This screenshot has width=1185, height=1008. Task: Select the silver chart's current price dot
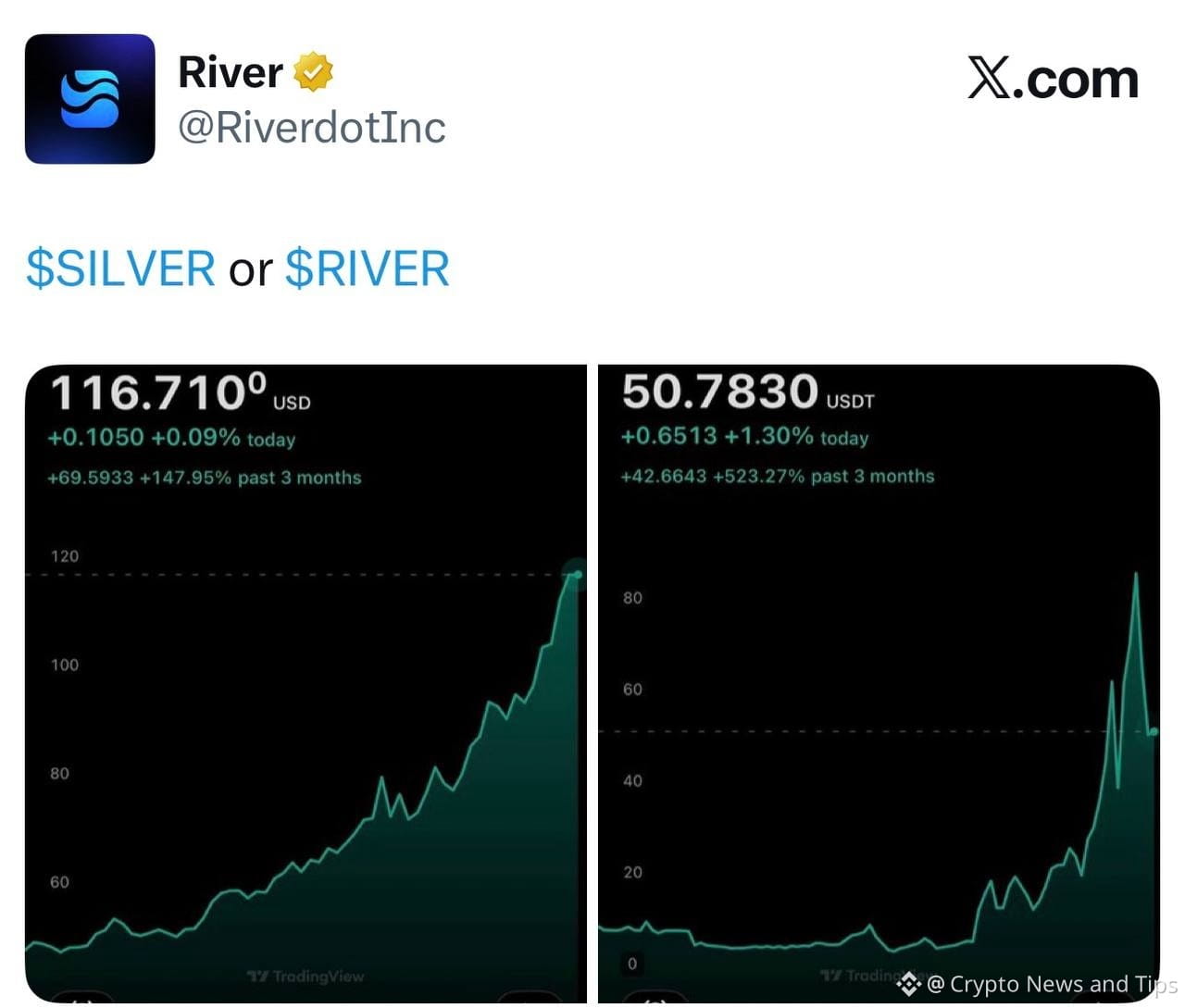[x=578, y=575]
